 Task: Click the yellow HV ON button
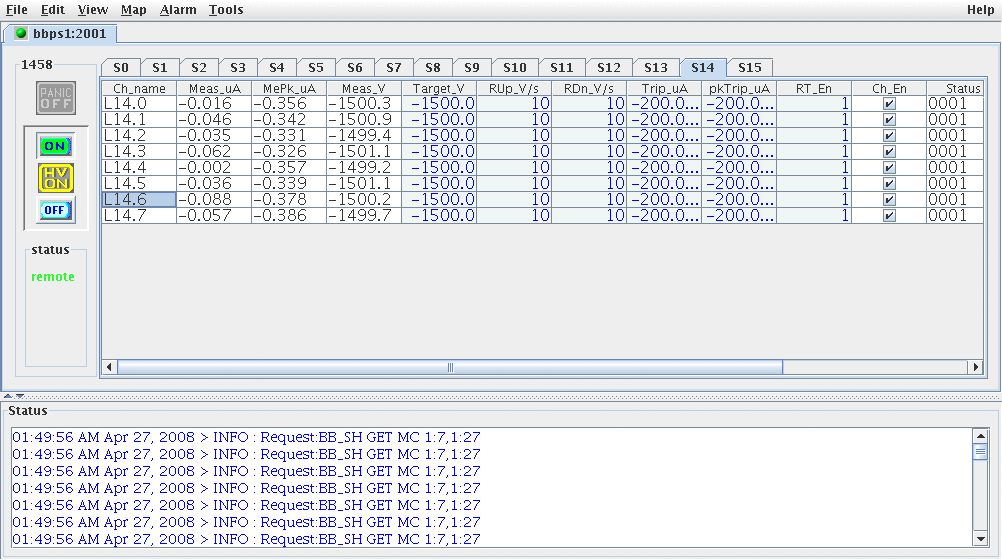(56, 178)
